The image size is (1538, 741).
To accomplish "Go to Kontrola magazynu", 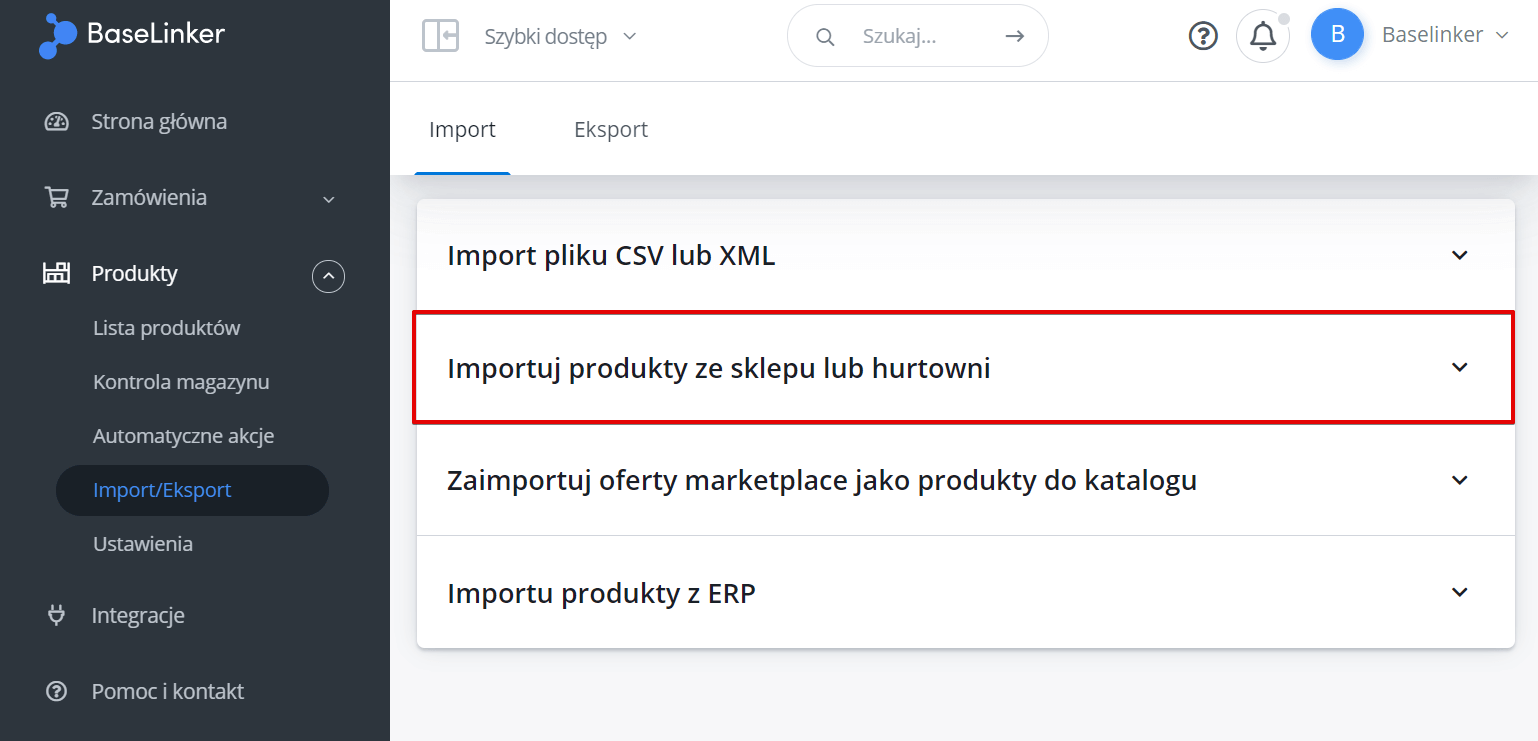I will click(181, 382).
